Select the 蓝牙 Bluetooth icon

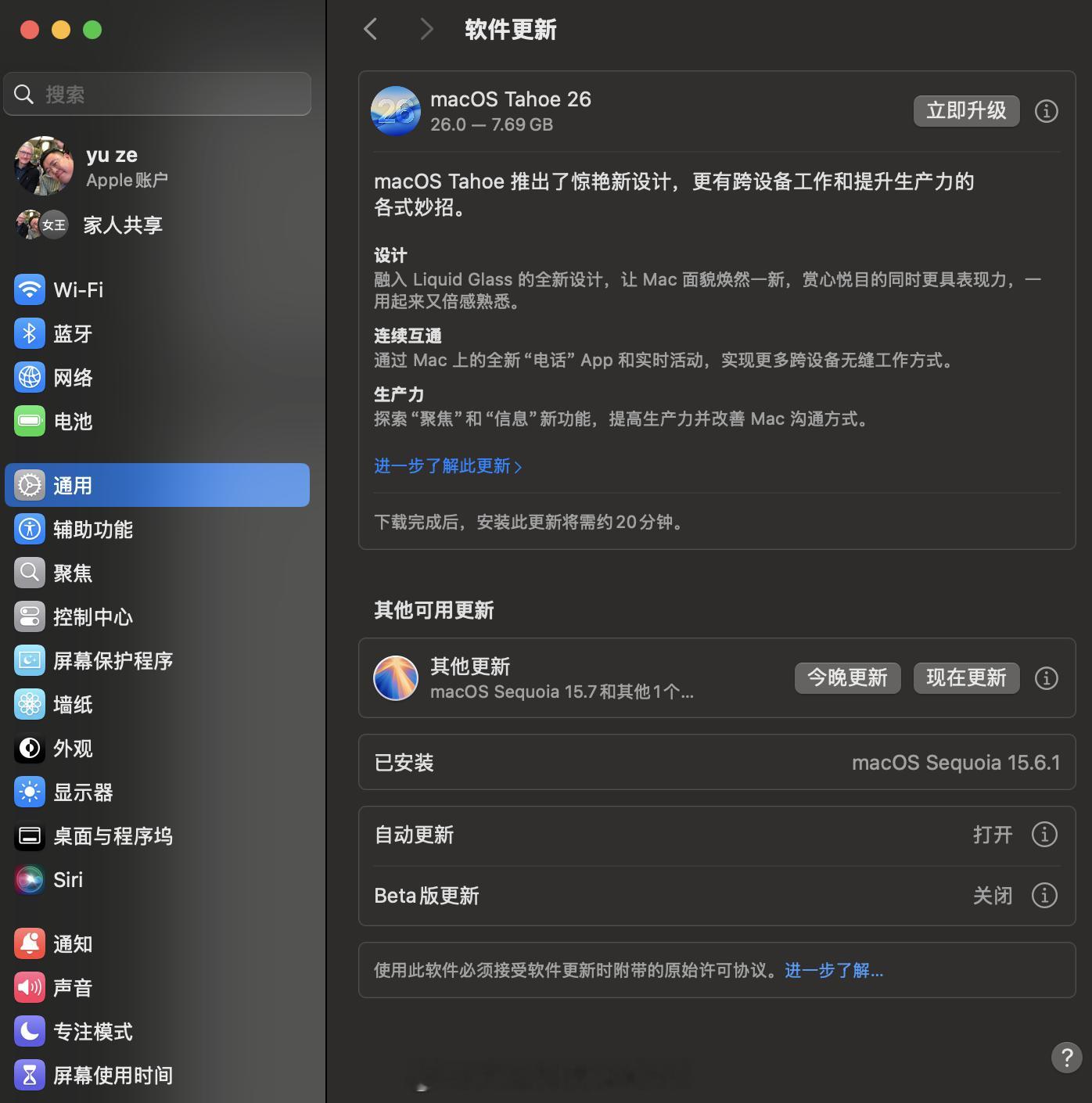click(30, 333)
